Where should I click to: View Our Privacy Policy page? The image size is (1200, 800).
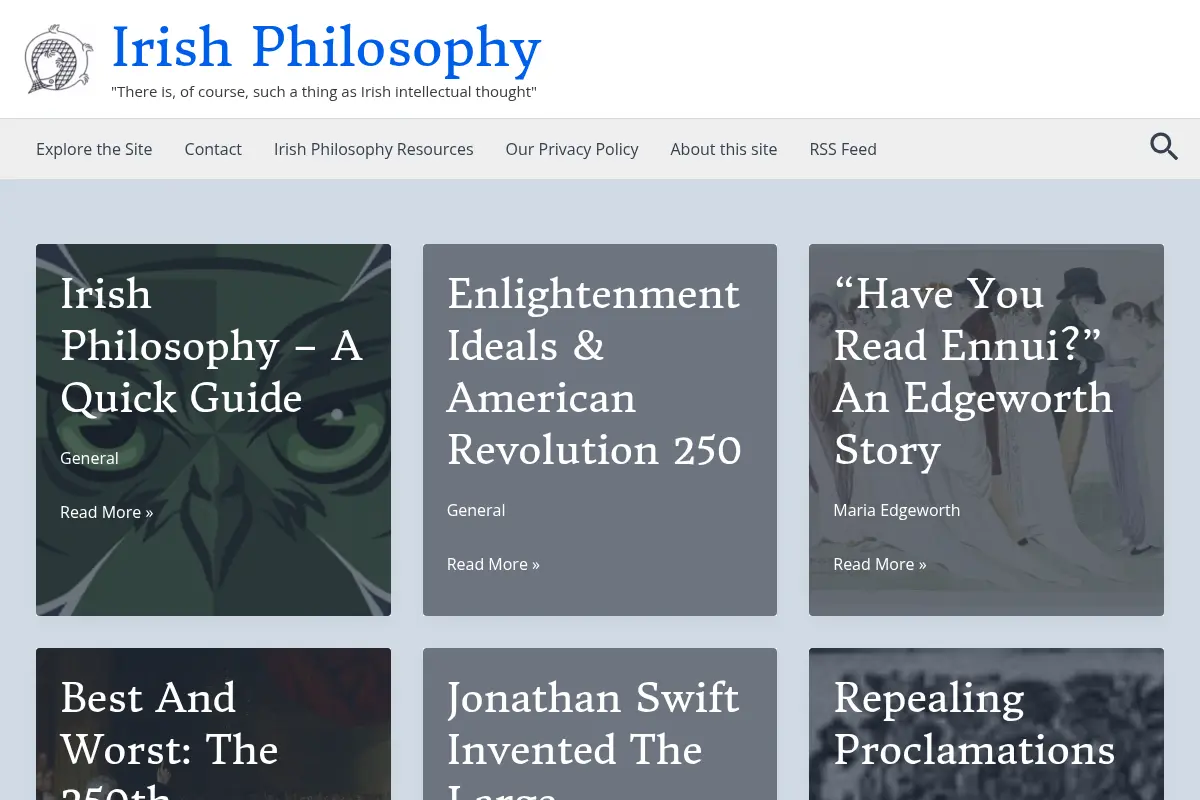[572, 149]
